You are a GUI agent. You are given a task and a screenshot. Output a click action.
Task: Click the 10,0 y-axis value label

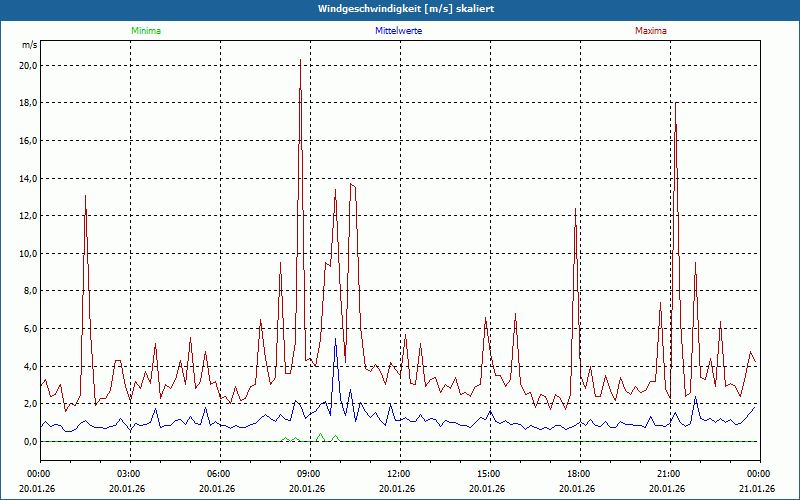pyautogui.click(x=28, y=254)
